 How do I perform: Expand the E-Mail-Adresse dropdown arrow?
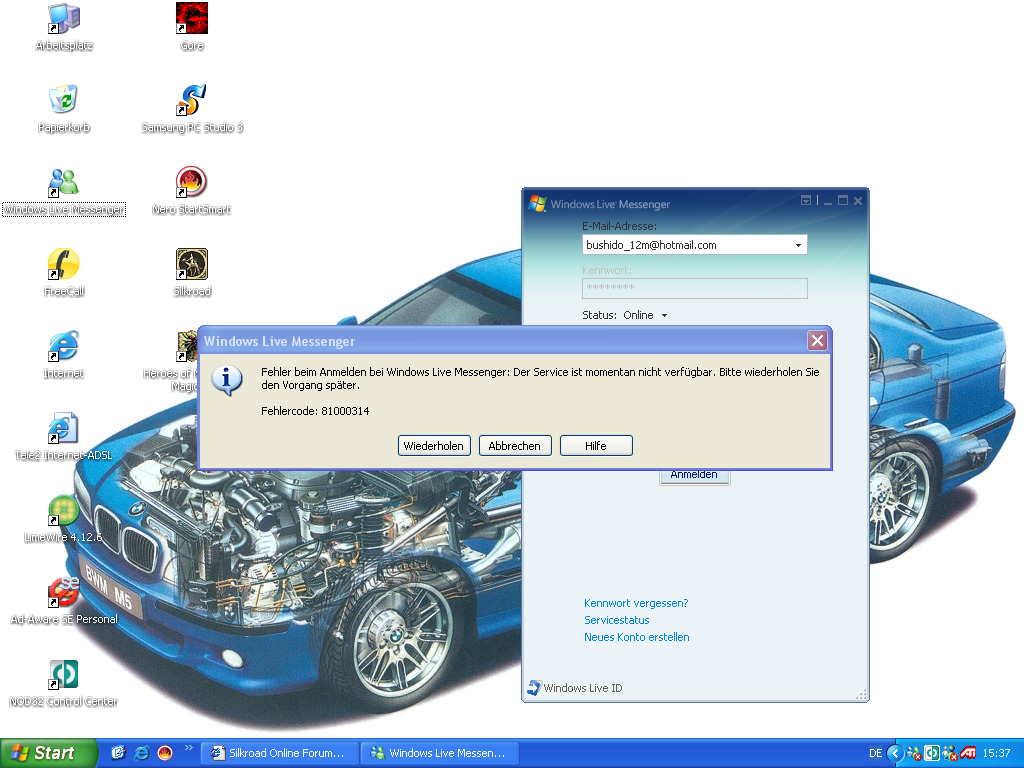coord(798,245)
